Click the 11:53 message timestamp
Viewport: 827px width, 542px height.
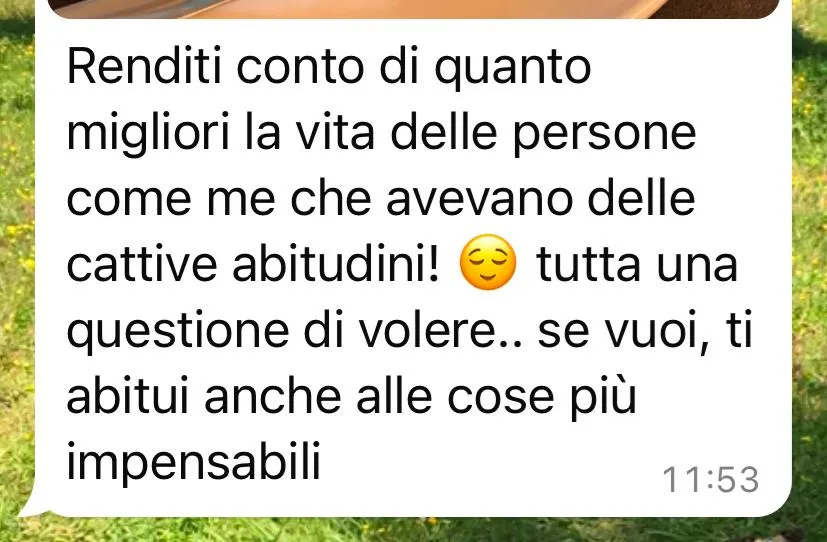tap(710, 480)
